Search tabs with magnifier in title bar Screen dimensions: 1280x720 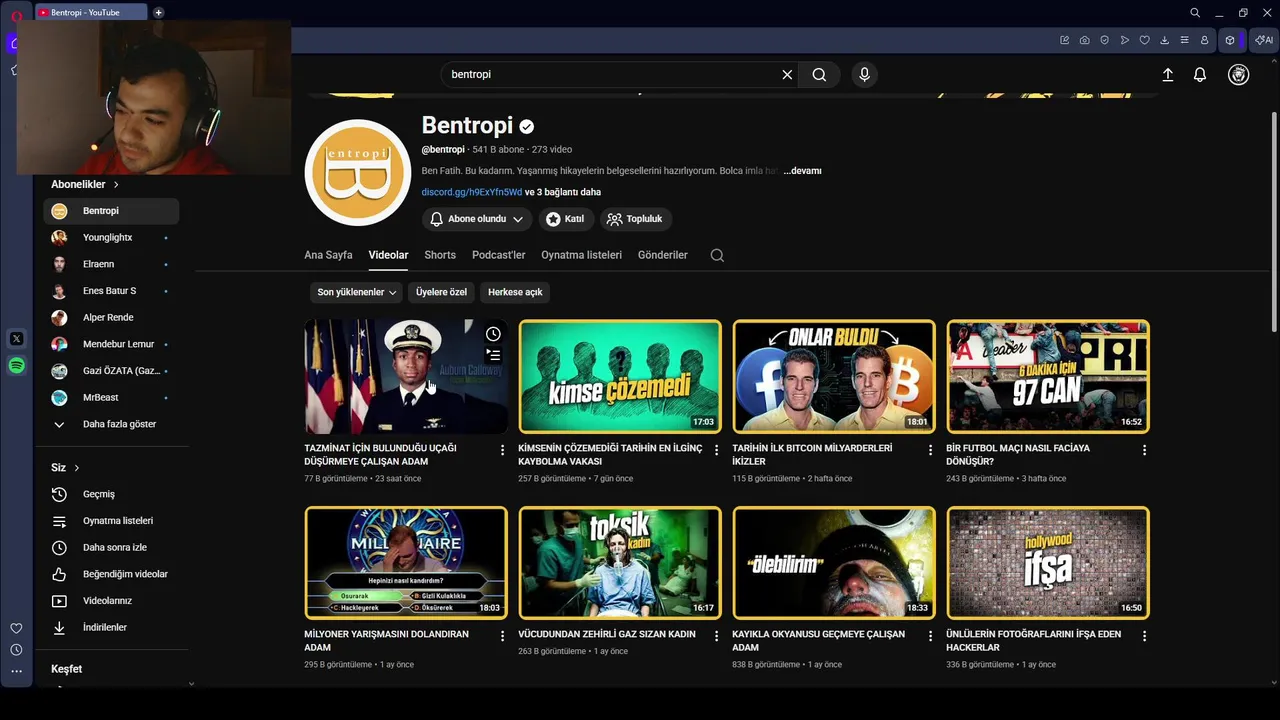click(1195, 13)
